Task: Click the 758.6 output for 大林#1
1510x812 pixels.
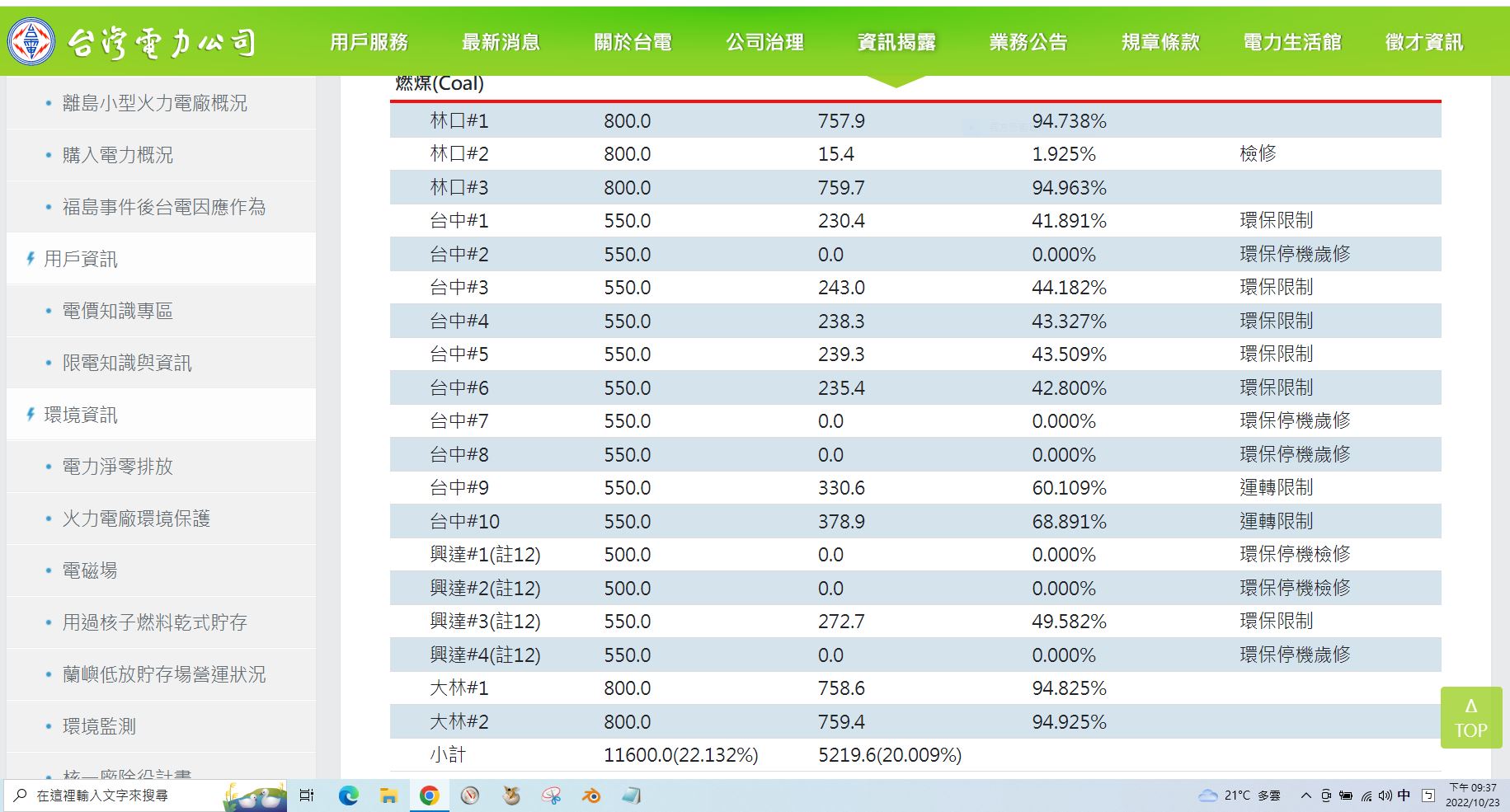Action: click(841, 688)
